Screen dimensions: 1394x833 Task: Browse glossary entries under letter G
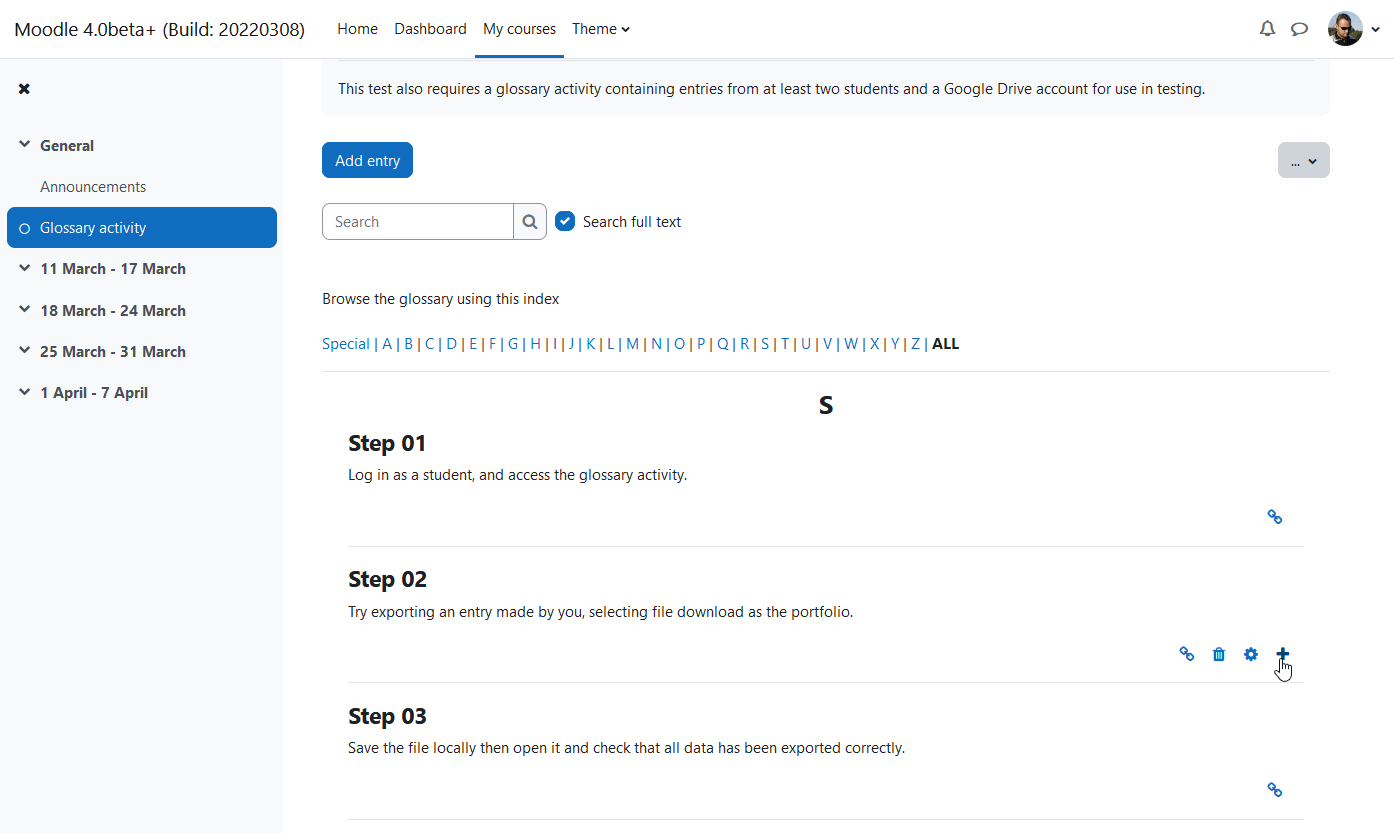coord(513,344)
